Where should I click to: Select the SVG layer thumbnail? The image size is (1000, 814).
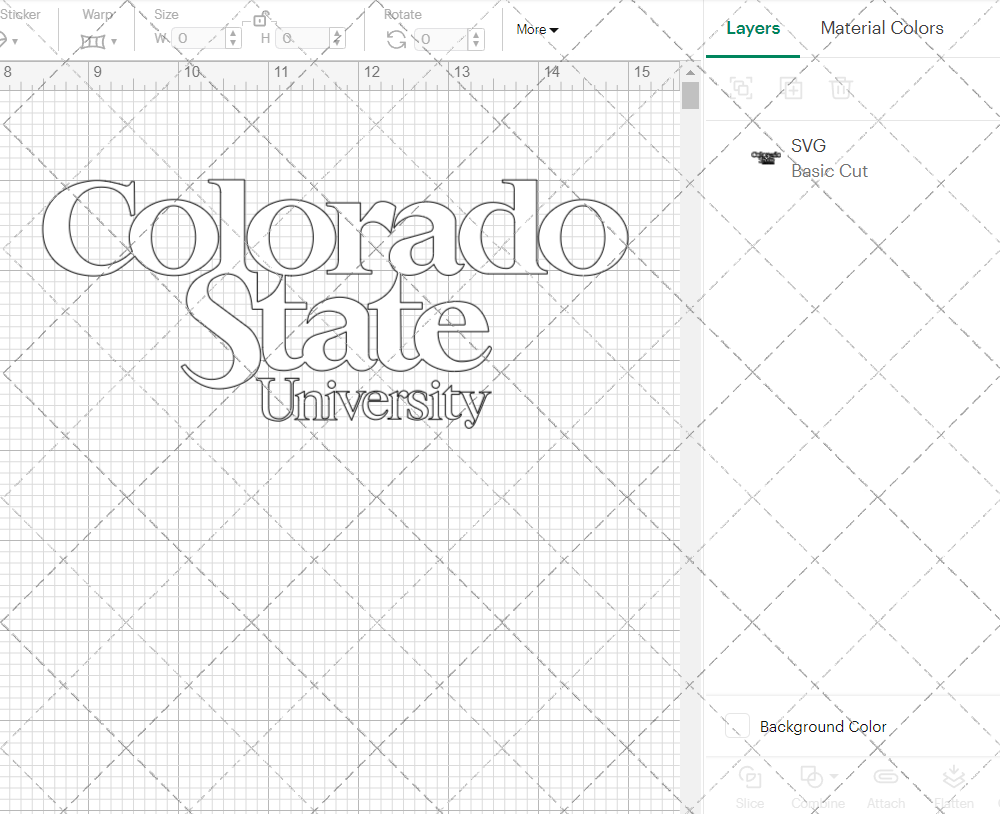tap(766, 158)
